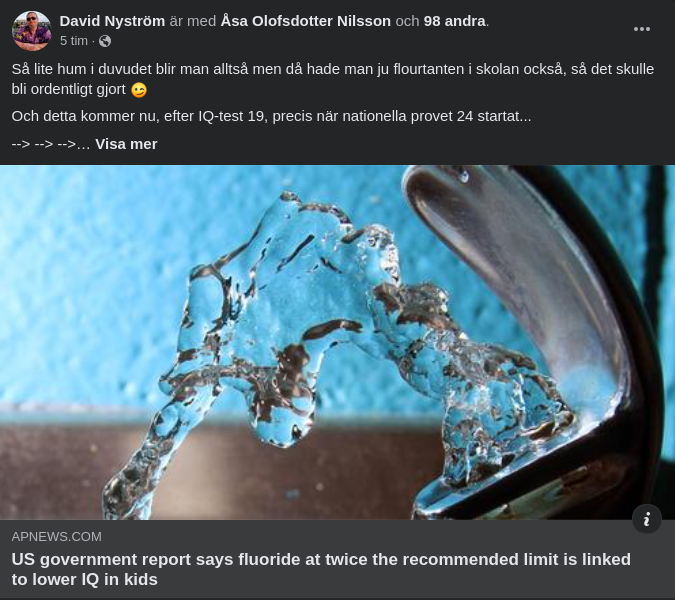Click the IQ-test 19 post text line

click(271, 116)
